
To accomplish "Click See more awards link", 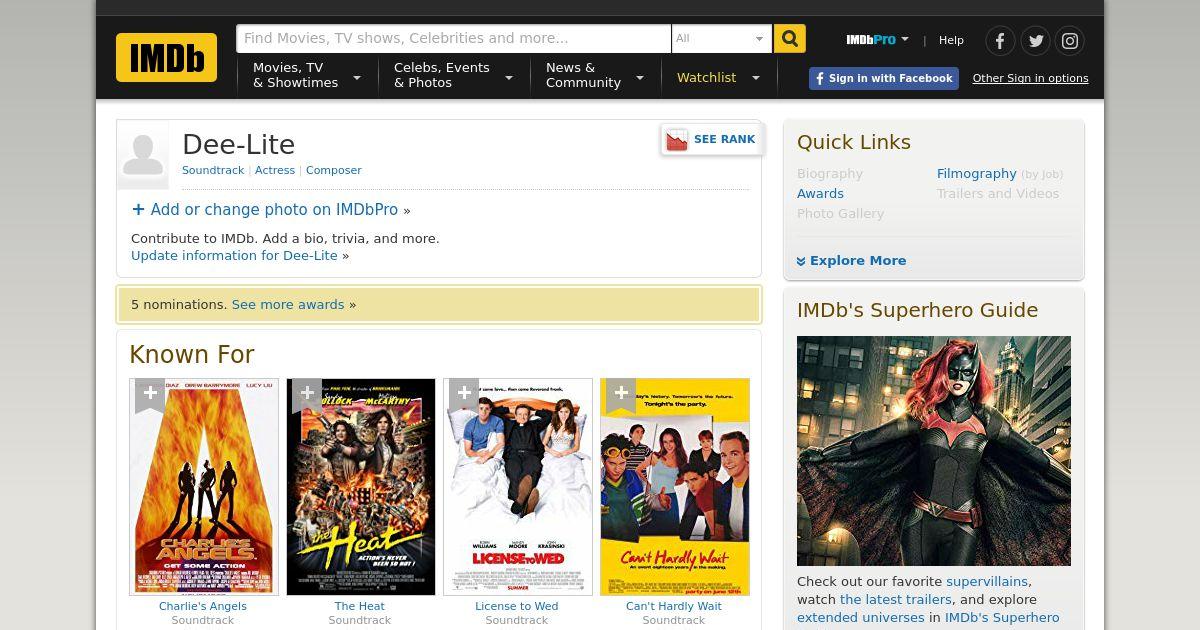I will click(288, 304).
